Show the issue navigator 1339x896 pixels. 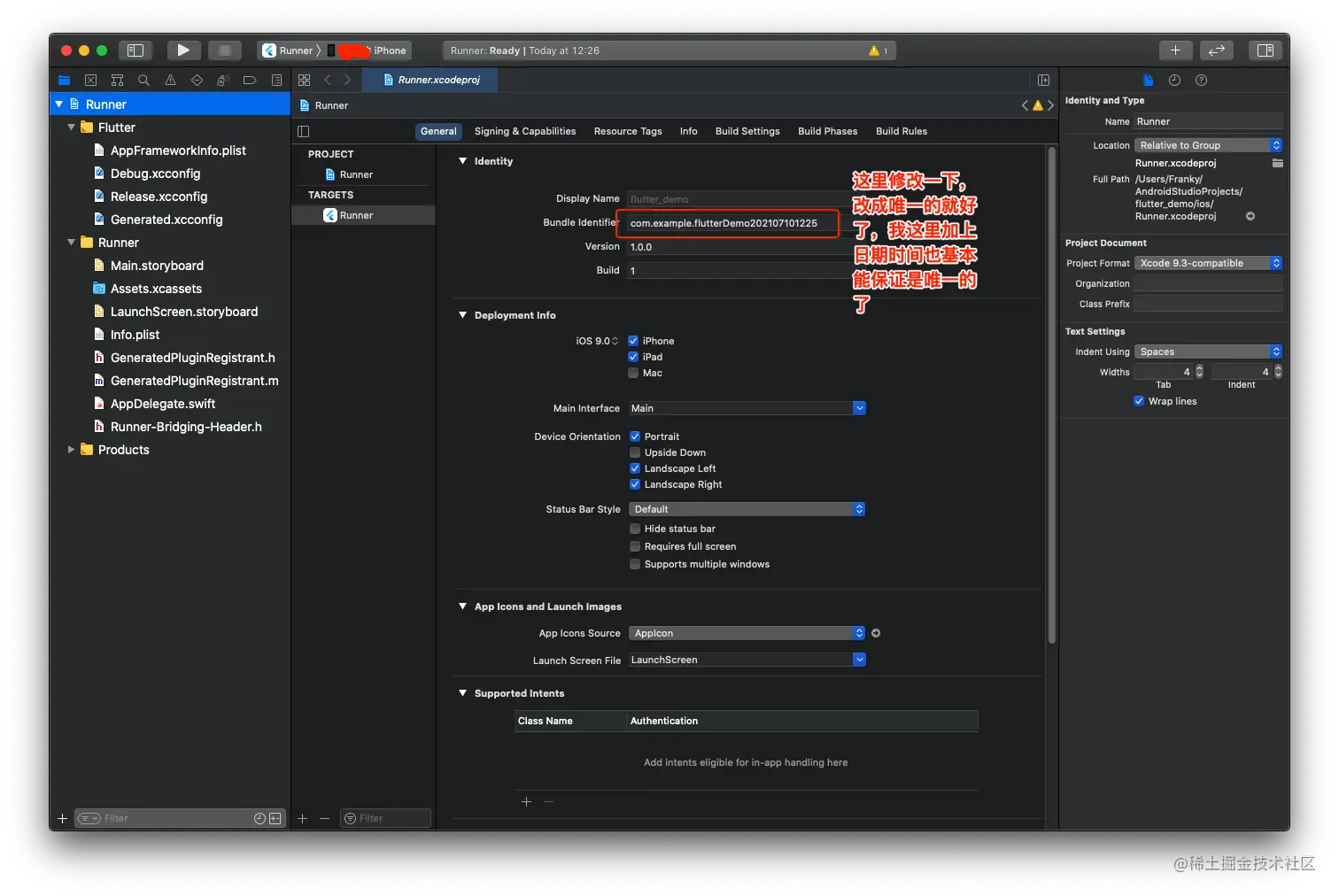pos(170,80)
